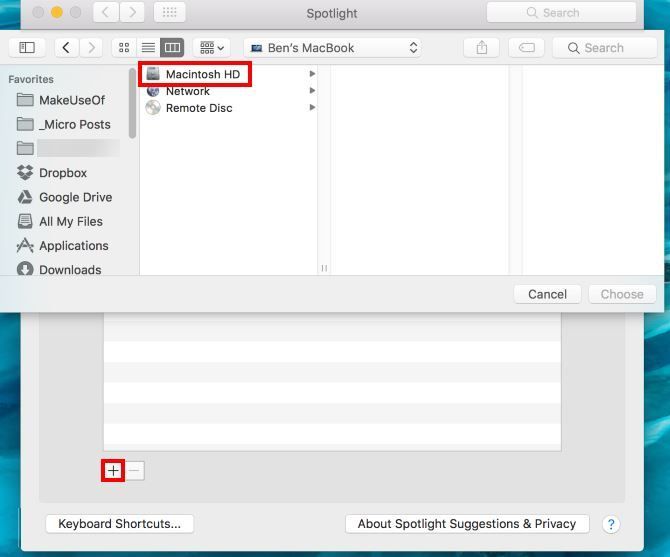Select Applications in Favorites sidebar
The image size is (670, 557).
click(x=73, y=245)
